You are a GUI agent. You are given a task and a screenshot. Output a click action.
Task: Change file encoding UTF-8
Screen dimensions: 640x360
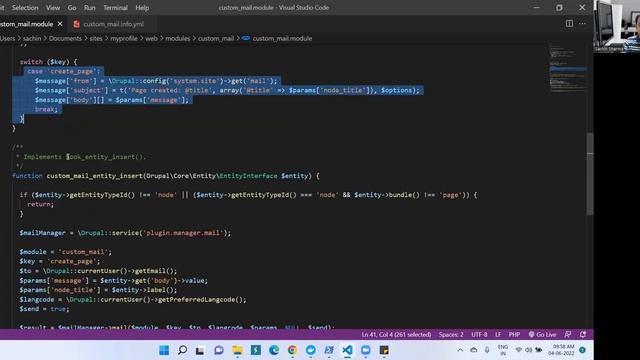coord(479,335)
